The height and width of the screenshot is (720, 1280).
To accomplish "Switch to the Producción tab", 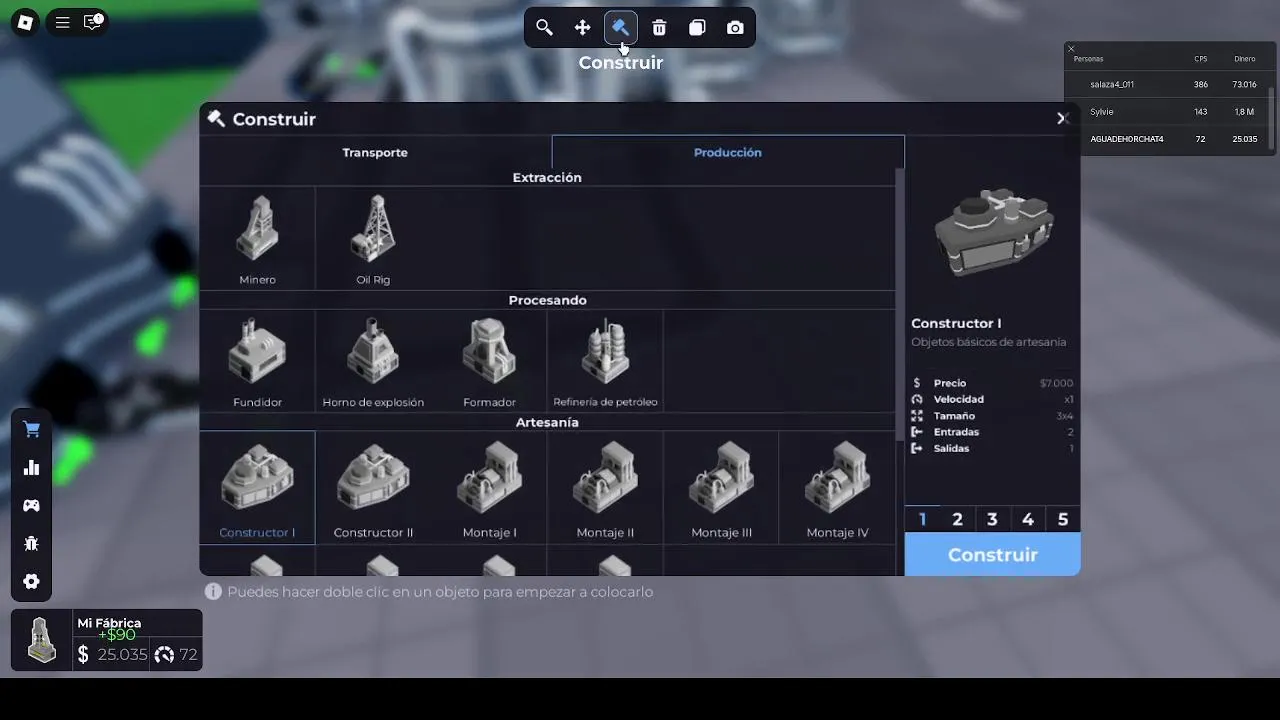I will click(728, 152).
